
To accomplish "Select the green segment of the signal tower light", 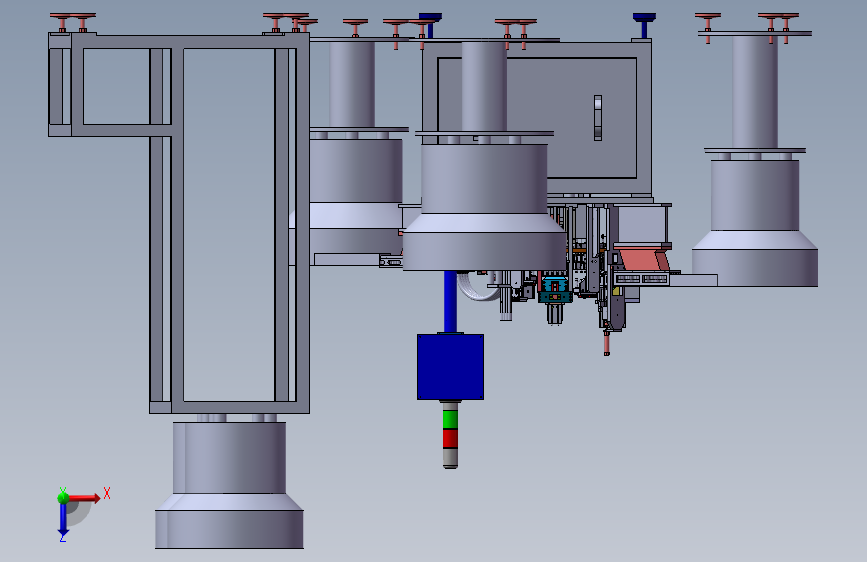I will 451,419.
